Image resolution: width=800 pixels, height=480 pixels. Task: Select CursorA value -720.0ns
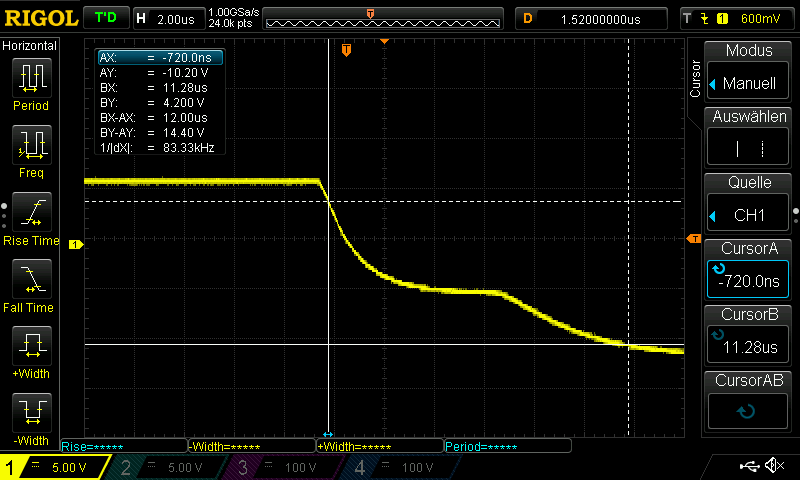[x=748, y=271]
